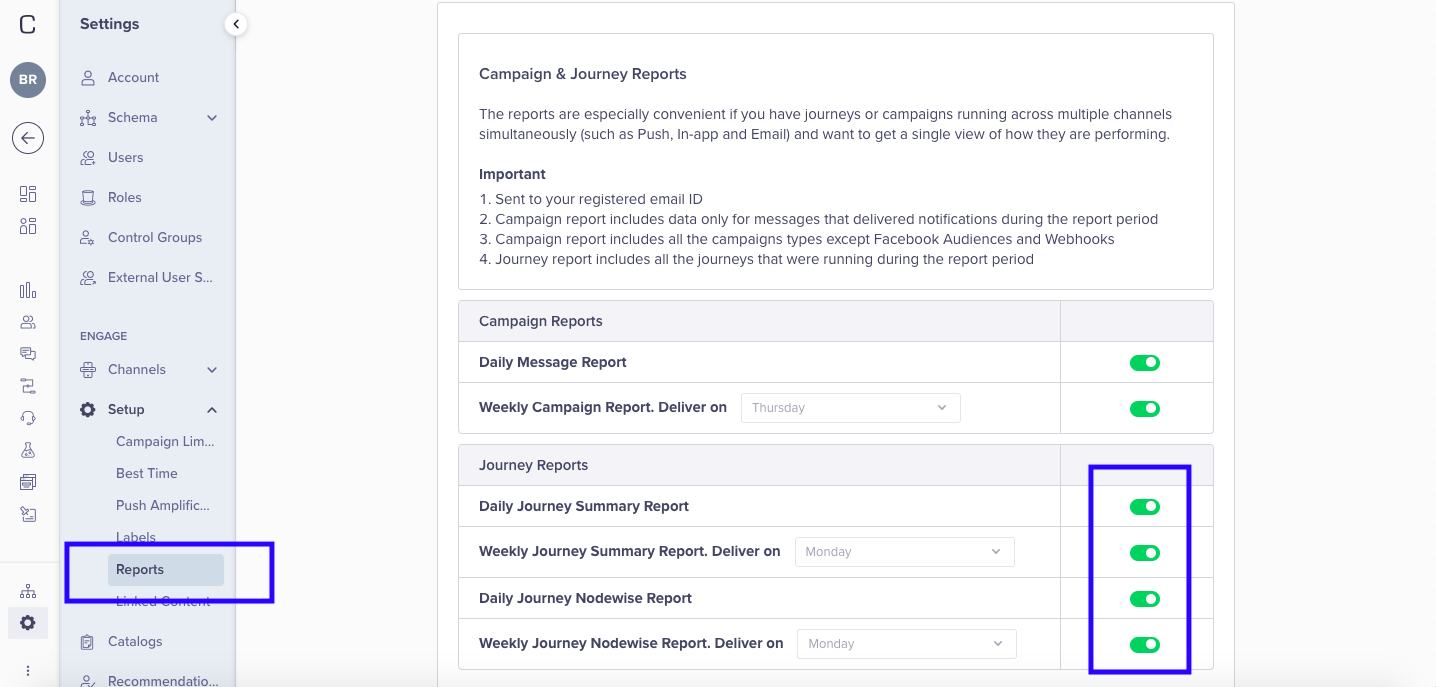Viewport: 1436px width, 687px height.
Task: Open the Thursday delivery day dropdown
Action: [850, 407]
